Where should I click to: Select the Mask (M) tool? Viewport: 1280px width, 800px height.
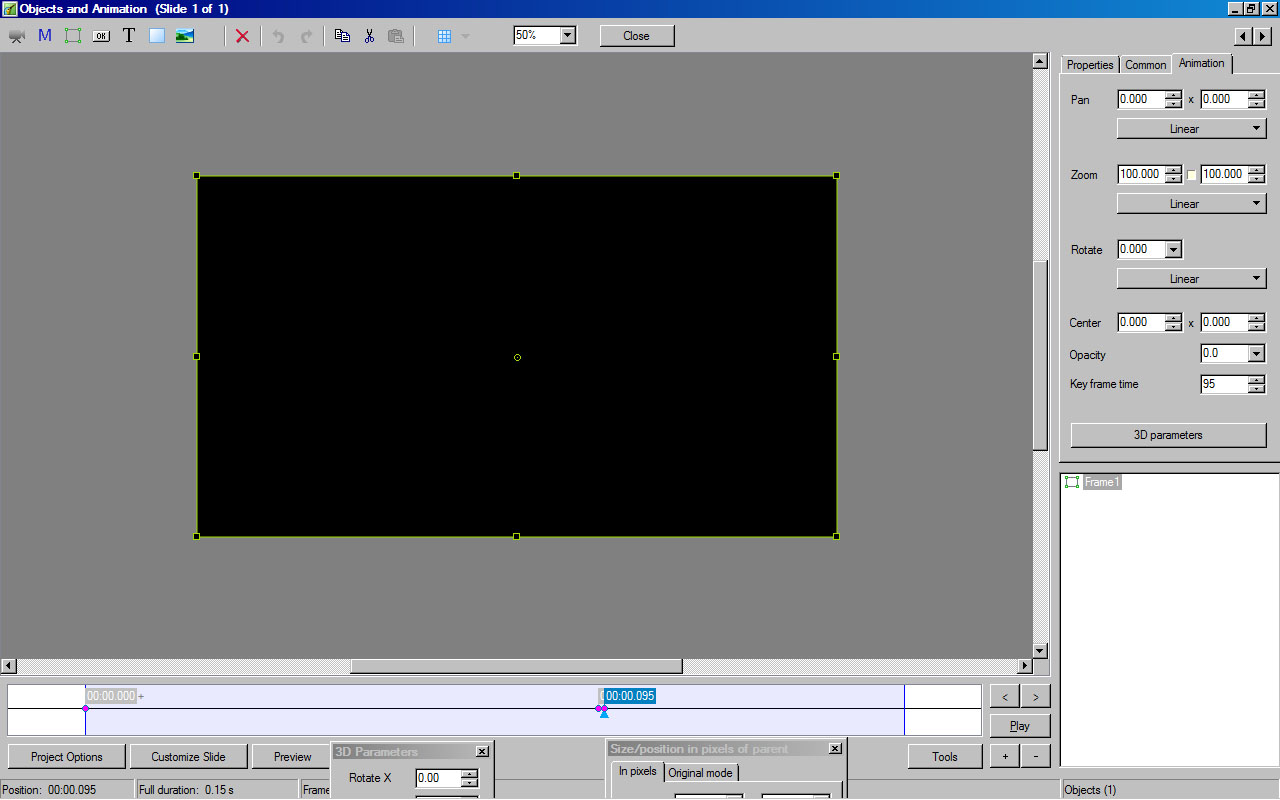(x=45, y=36)
